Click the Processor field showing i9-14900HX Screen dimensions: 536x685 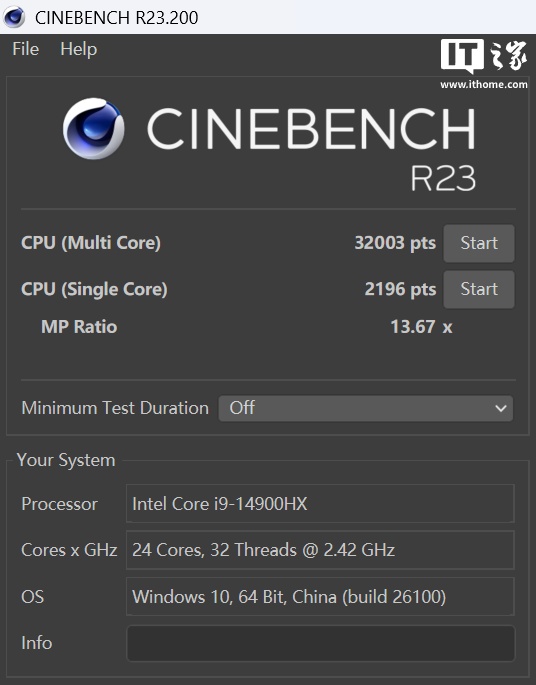click(x=320, y=503)
